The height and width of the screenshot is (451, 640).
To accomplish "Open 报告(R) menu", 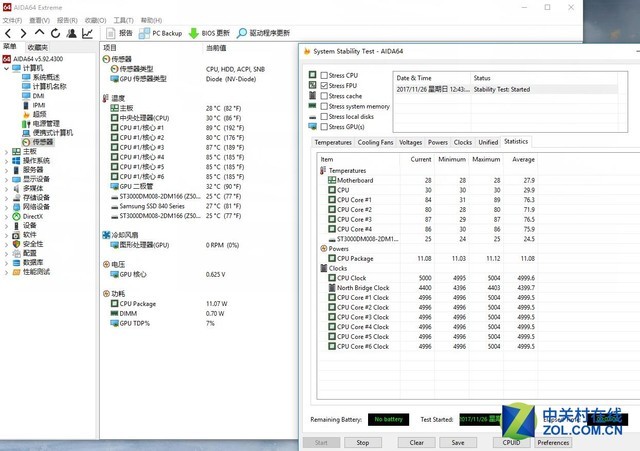I will coord(67,20).
